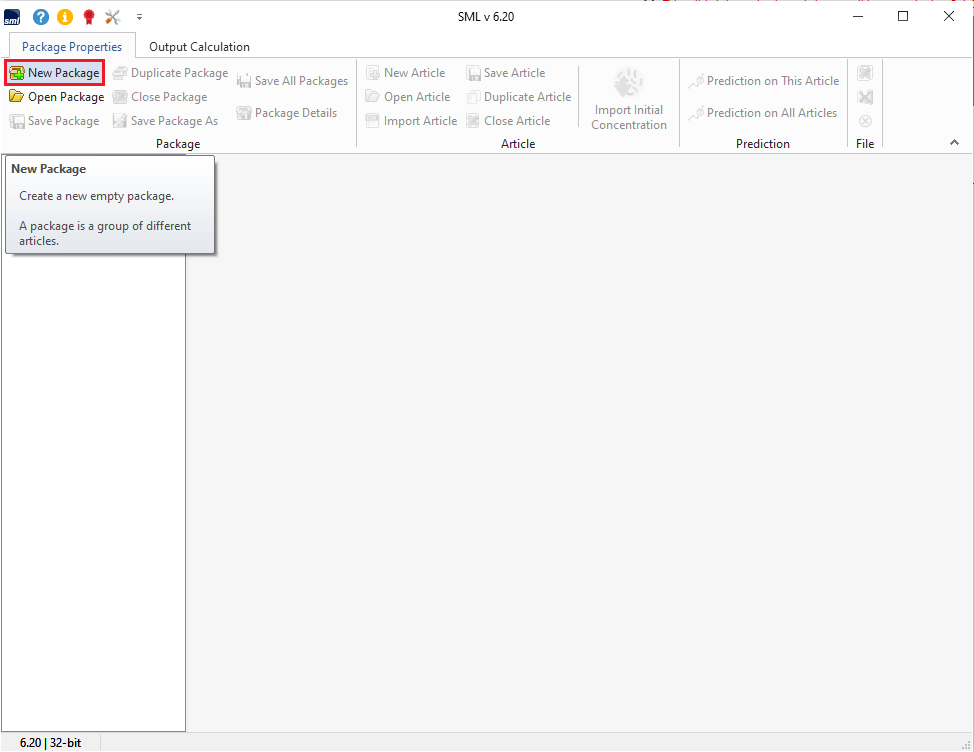
Task: Click the Save All Packages icon
Action: 244,81
